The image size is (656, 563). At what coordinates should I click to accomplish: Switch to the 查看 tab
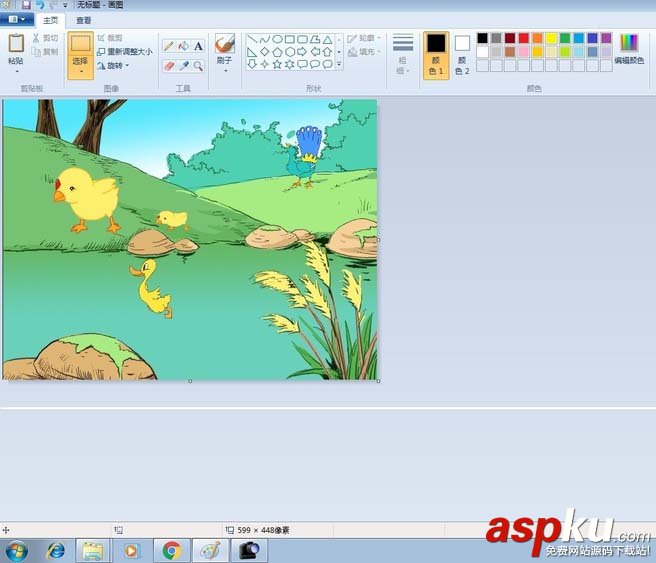(84, 20)
